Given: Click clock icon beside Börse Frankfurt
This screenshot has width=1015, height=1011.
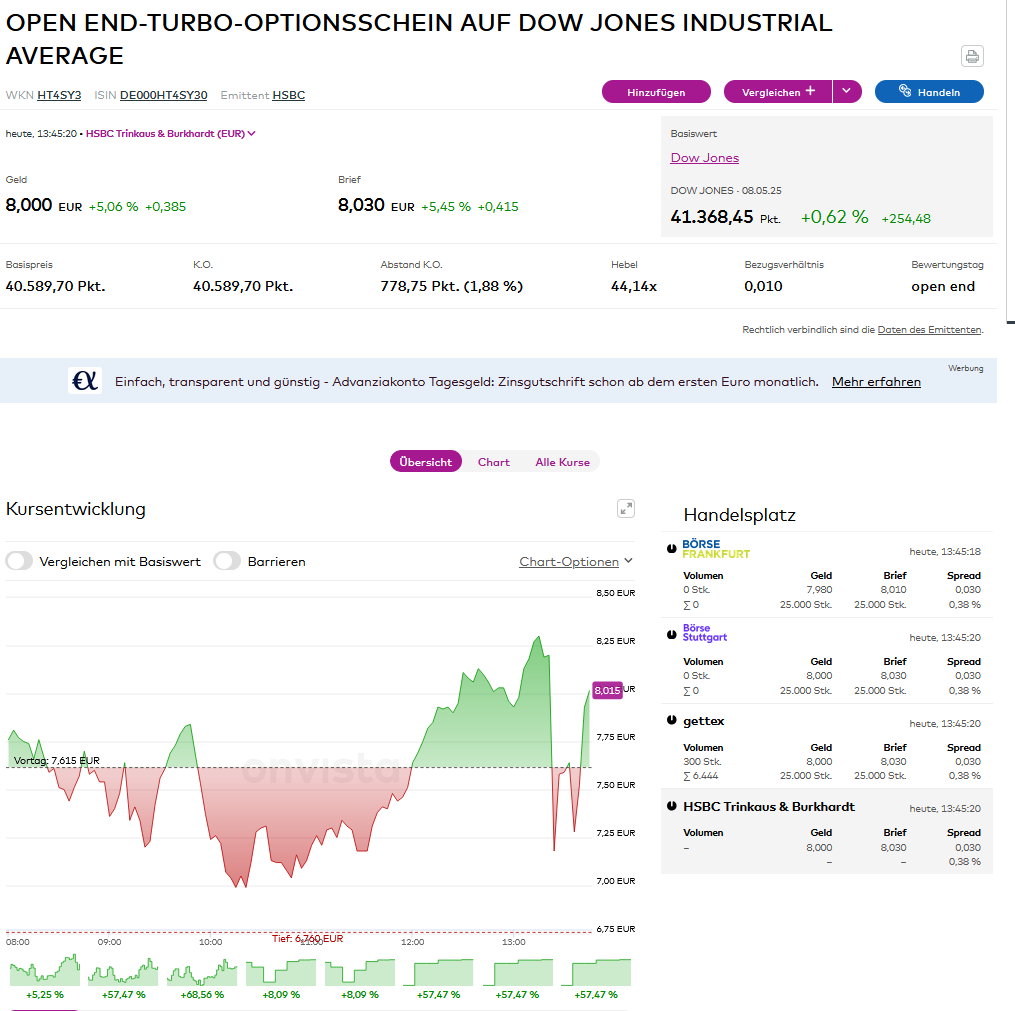Looking at the screenshot, I should [671, 549].
